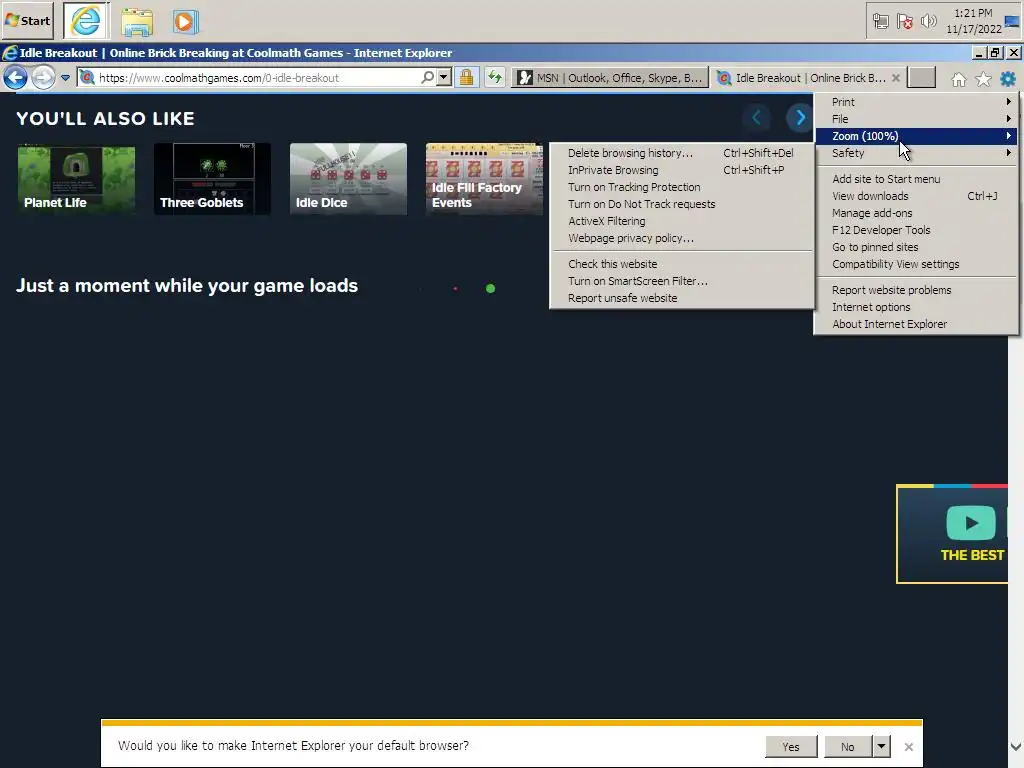
Task: Open Compatibility View settings
Action: (916, 264)
